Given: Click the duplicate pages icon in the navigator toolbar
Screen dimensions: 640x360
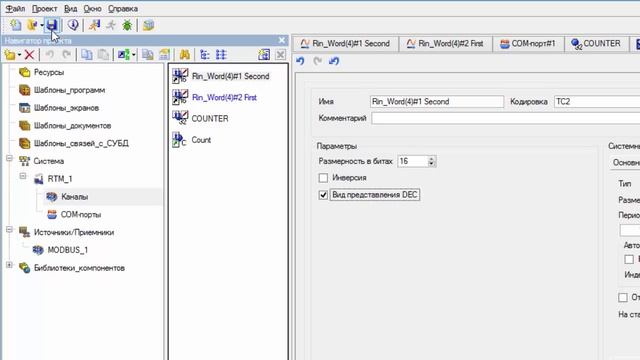Looking at the screenshot, I should (148, 54).
